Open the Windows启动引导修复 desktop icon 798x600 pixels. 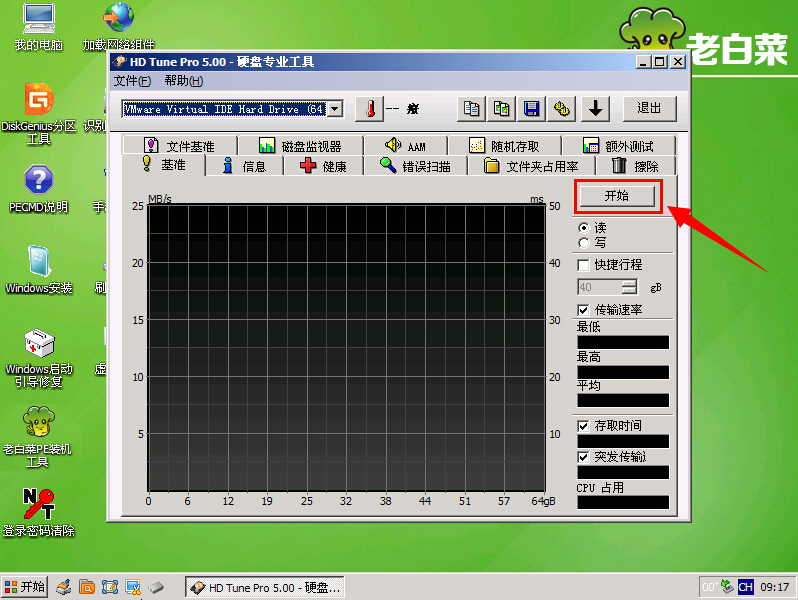pos(39,358)
